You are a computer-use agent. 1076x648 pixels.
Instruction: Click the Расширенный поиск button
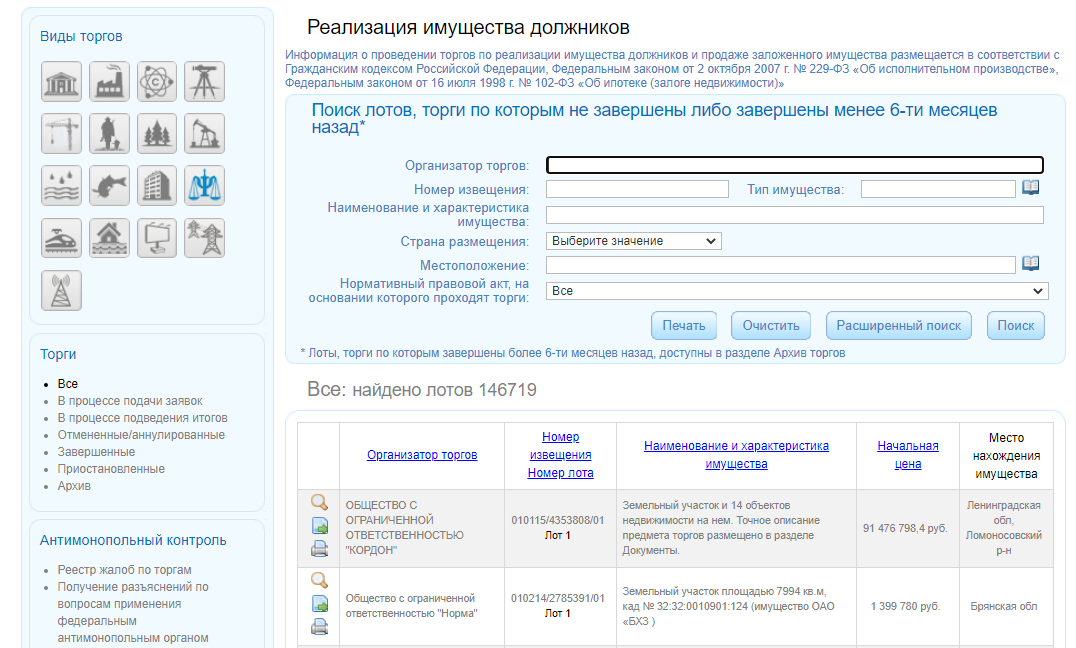[x=898, y=326]
